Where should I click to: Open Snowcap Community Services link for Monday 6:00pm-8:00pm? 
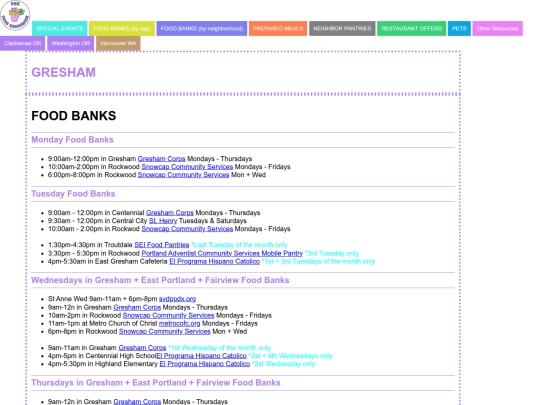(183, 175)
